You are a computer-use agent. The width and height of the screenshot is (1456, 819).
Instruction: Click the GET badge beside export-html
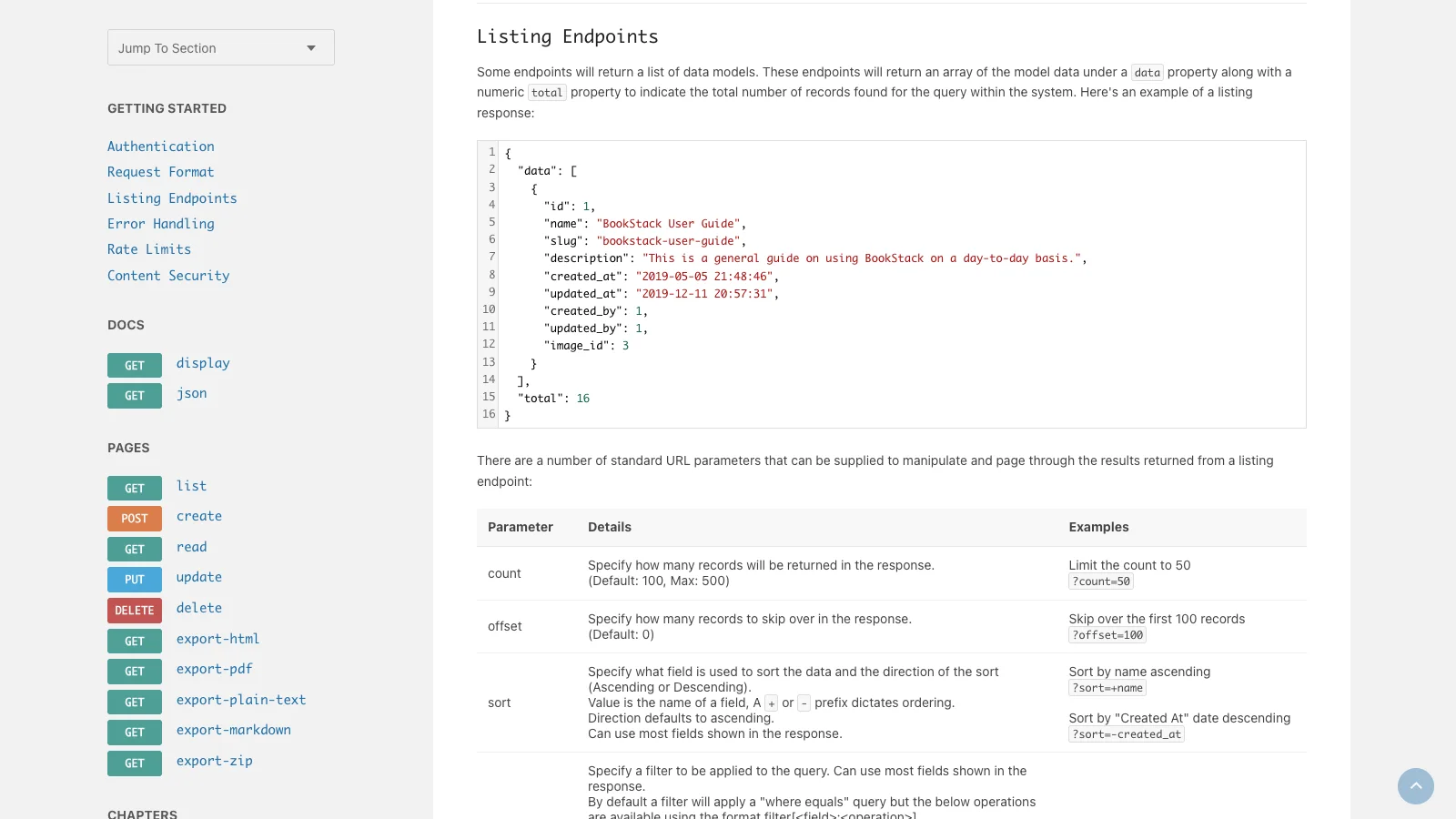135,642
